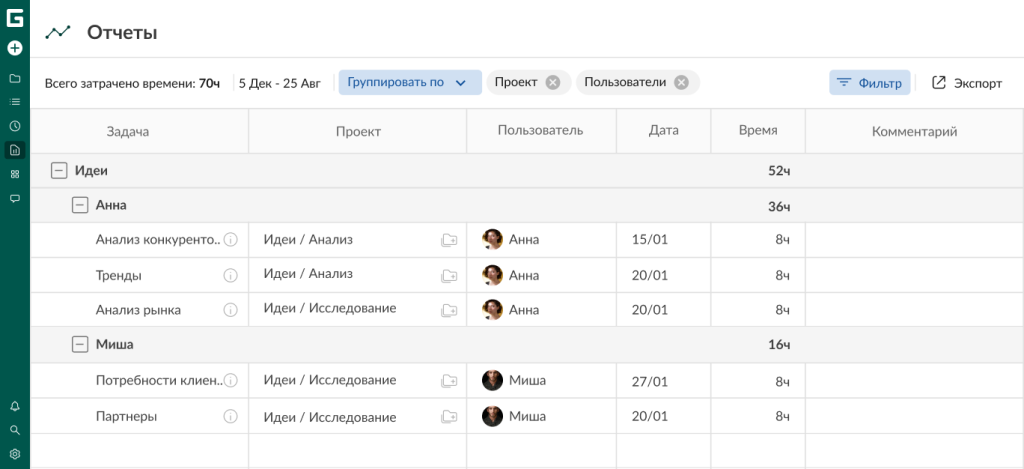Screen dimensions: 1024x469
Task: Open the Фильтр panel
Action: (870, 83)
